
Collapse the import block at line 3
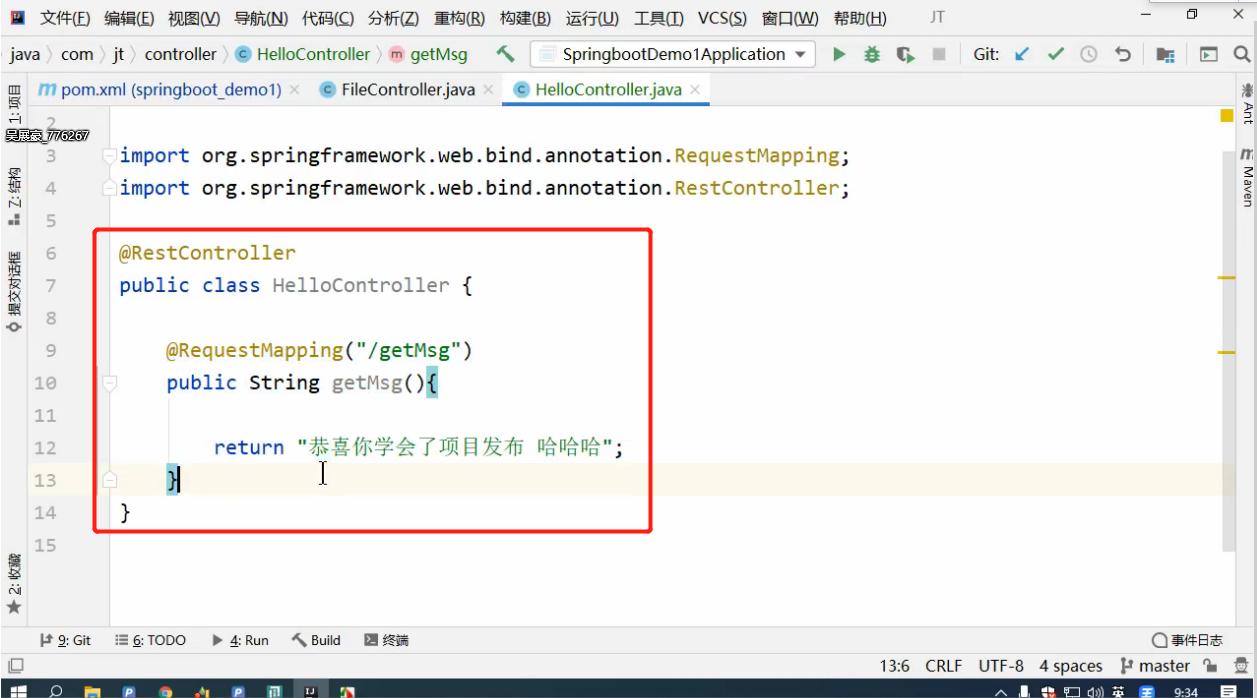point(109,156)
